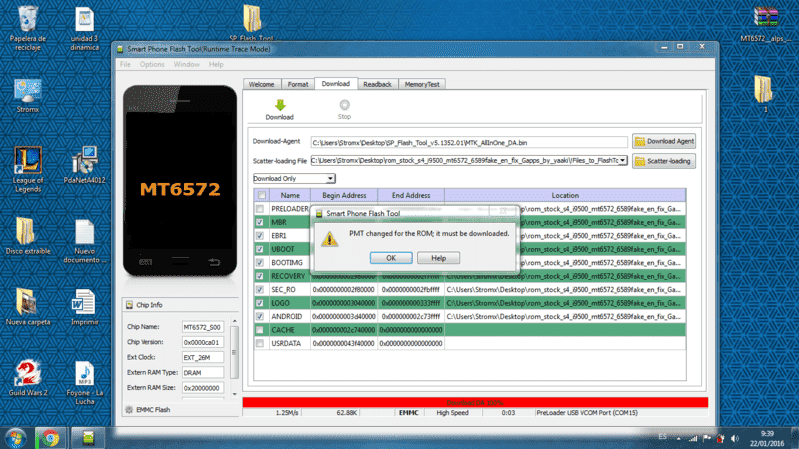
Task: Click the Windows Start button
Action: (x=16, y=438)
